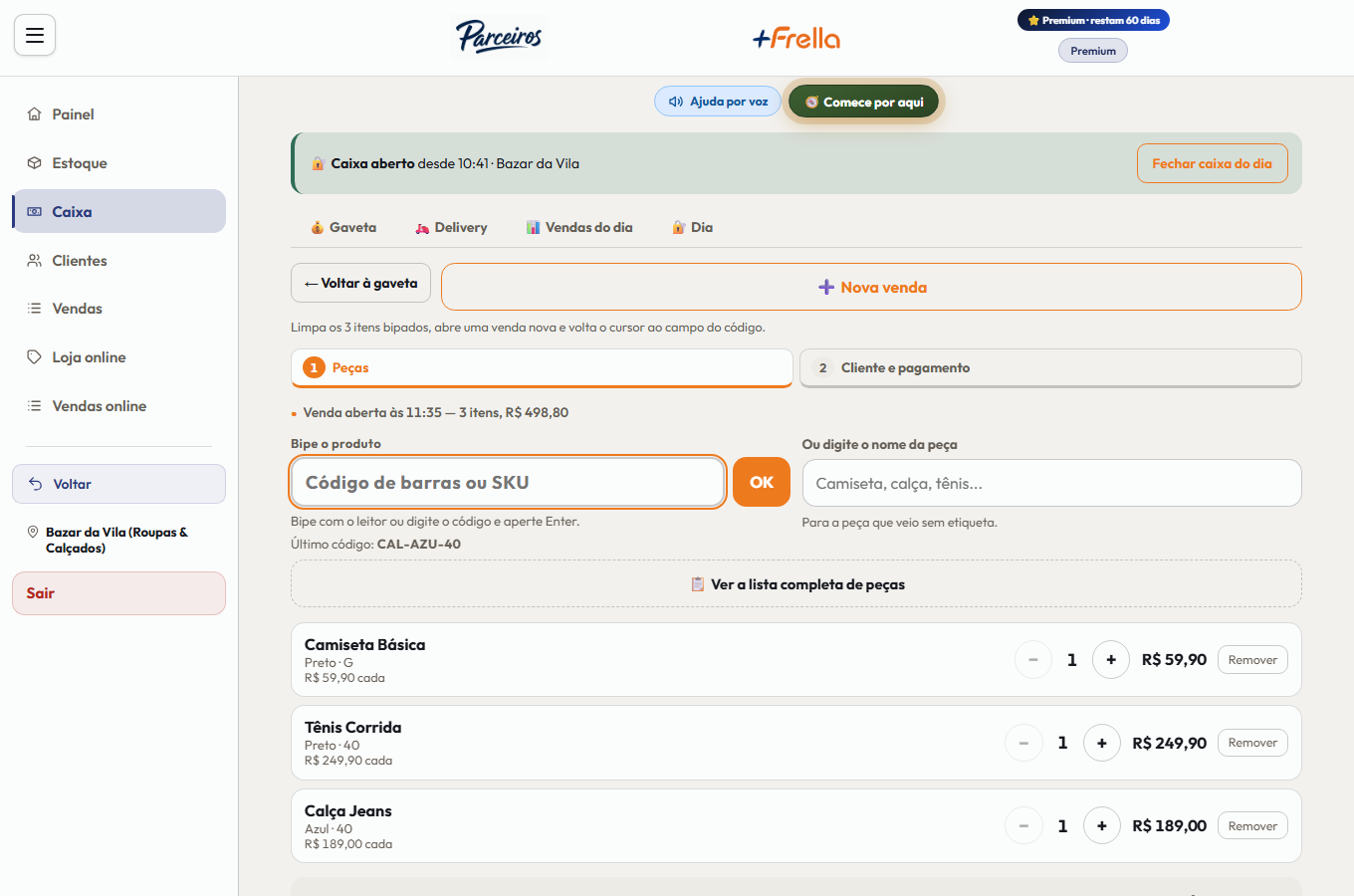Increase Tênis Corrida quantity
This screenshot has height=896, width=1354.
pos(1102,743)
